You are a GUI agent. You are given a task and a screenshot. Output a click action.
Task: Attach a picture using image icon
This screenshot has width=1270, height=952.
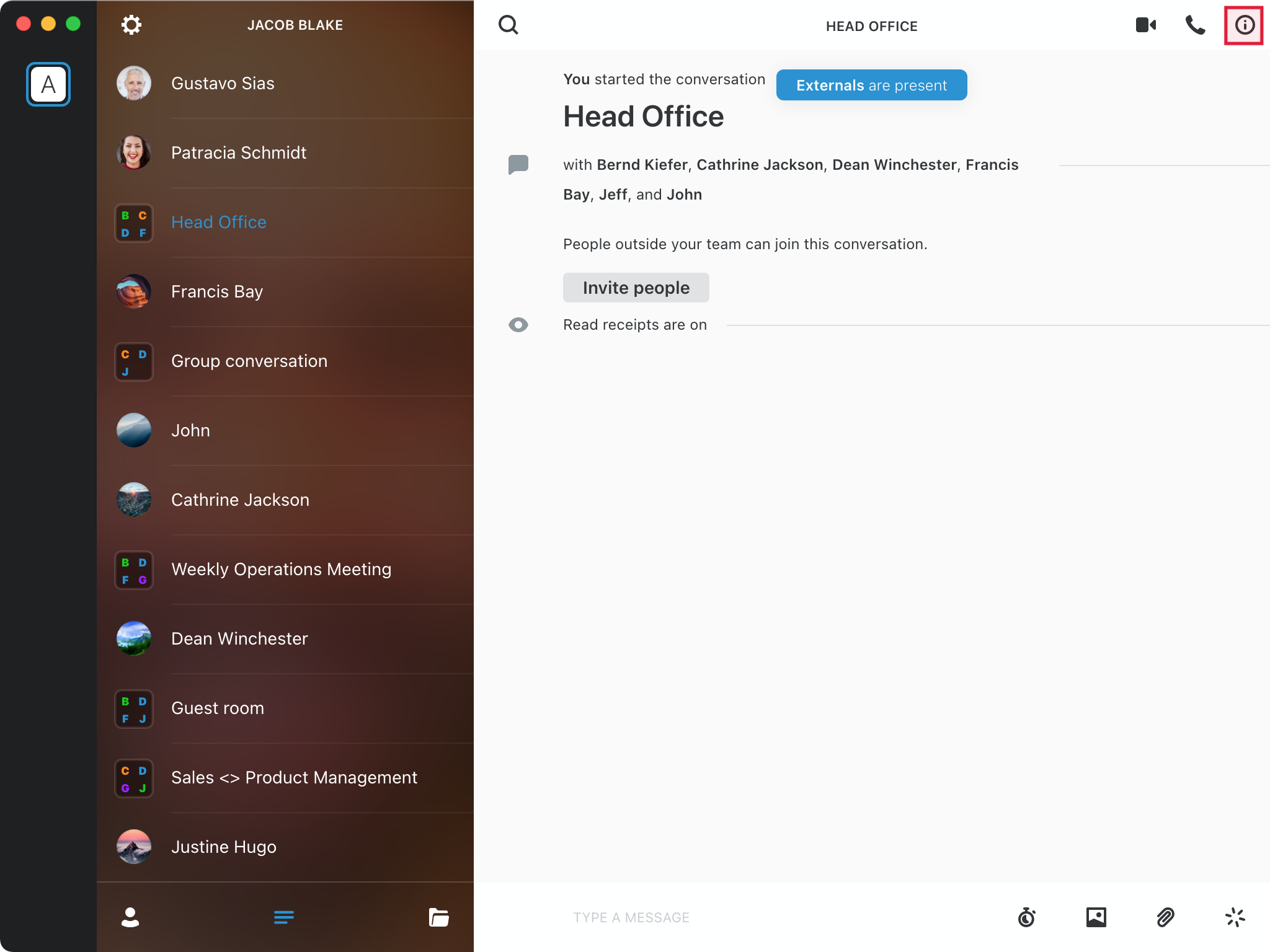click(1096, 917)
